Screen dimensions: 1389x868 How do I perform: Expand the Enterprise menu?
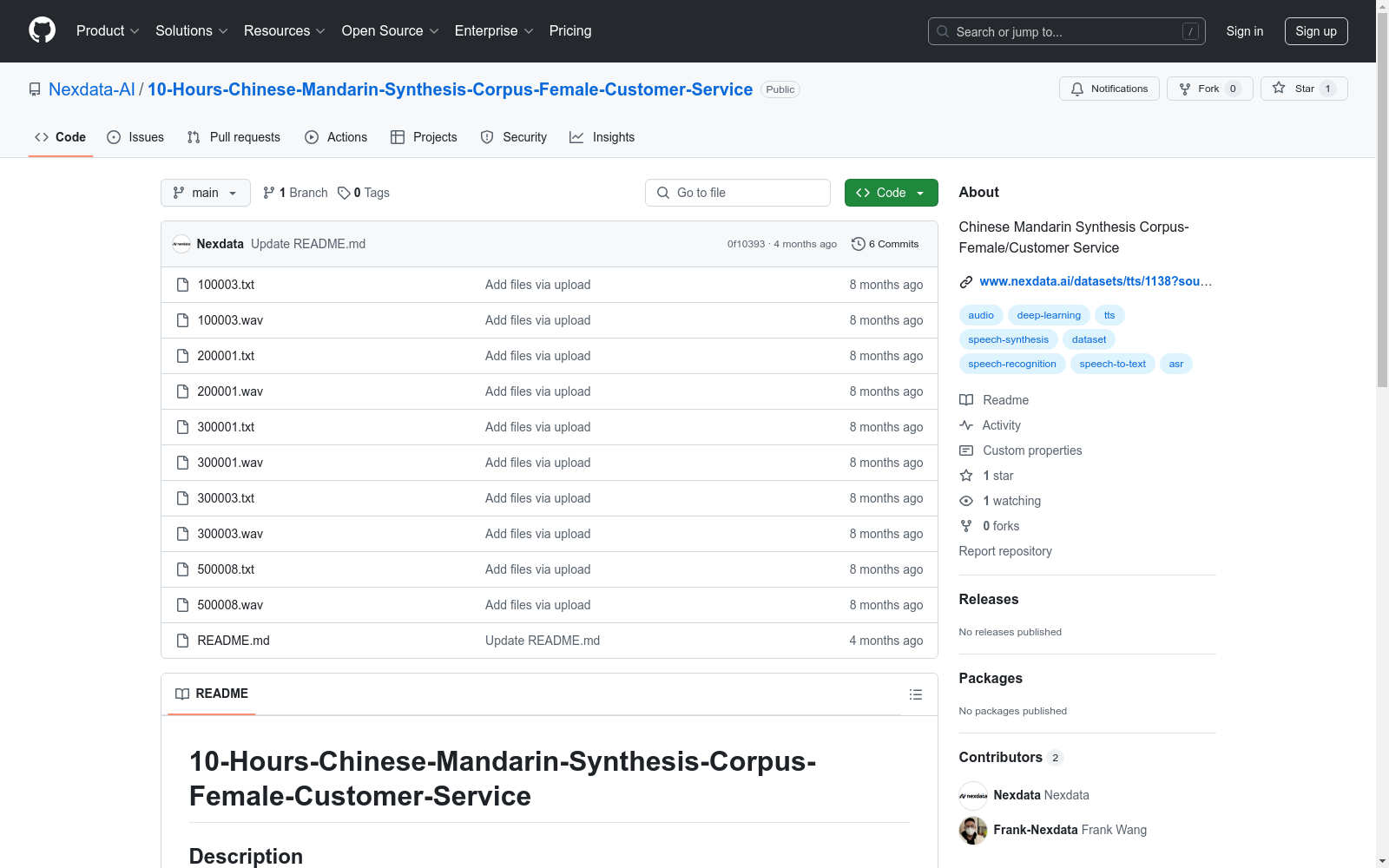tap(494, 30)
